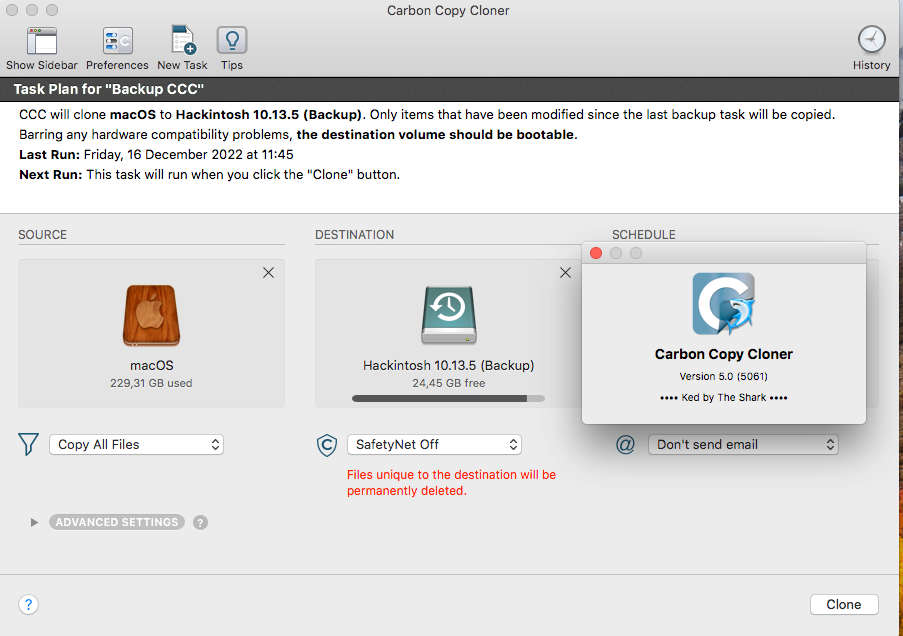
Task: Click the "Last Run" date line
Action: (156, 154)
